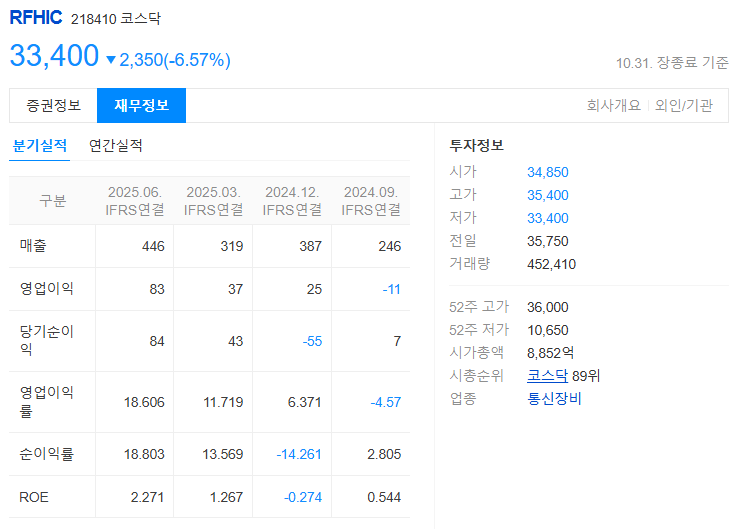Image resolution: width=748 pixels, height=529 pixels.
Task: Click the 2025.03. IFRS연결 column header
Action: click(x=213, y=201)
